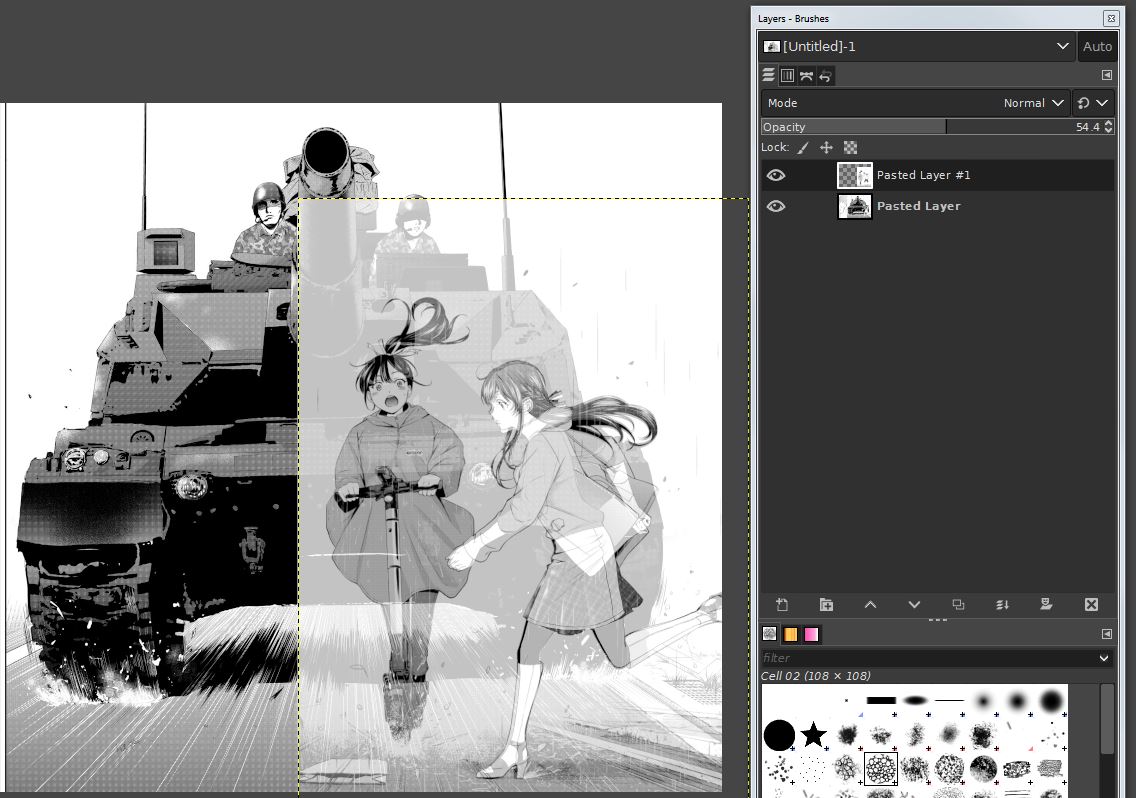Create a new layer group
The image size is (1136, 798).
826,604
